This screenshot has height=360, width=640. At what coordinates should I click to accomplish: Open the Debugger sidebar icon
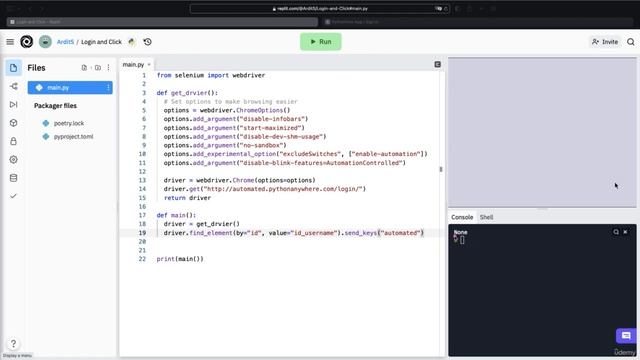point(13,104)
